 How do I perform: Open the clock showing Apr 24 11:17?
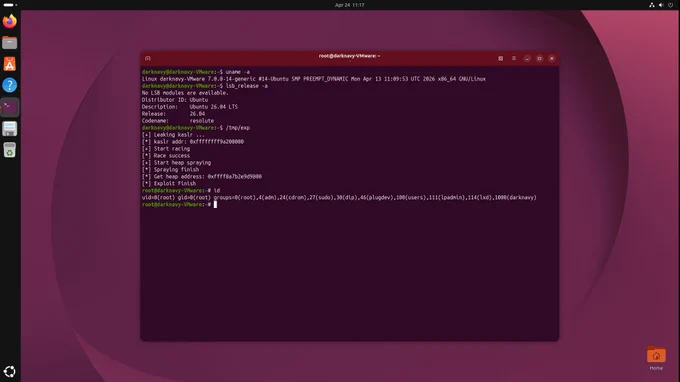click(350, 5)
